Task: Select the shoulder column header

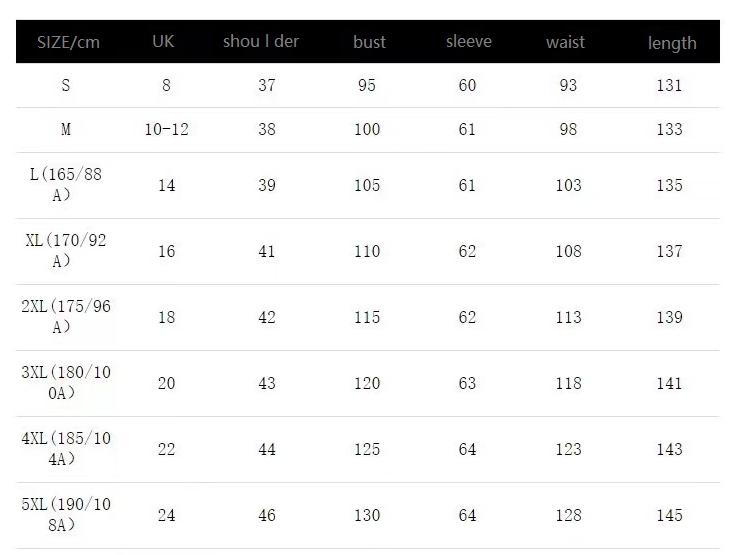Action: 261,41
